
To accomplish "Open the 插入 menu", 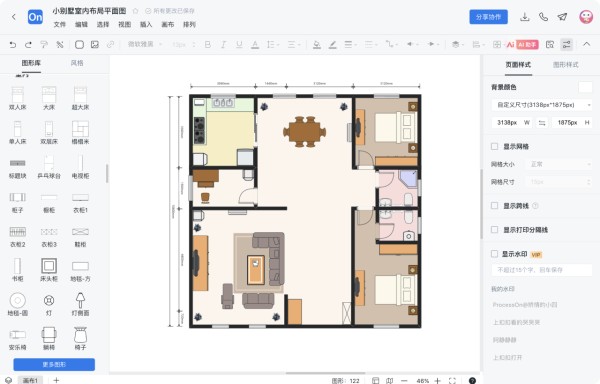I will tap(146, 24).
